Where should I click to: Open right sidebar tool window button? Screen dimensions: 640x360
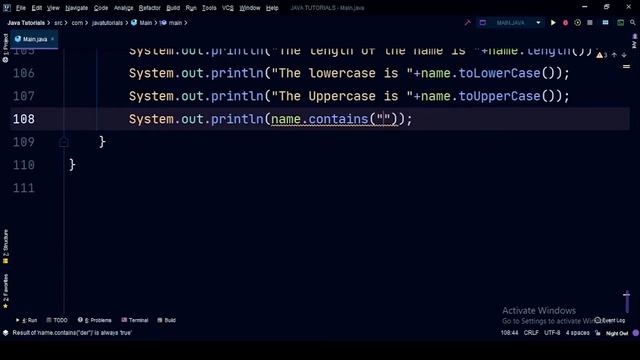635,42
